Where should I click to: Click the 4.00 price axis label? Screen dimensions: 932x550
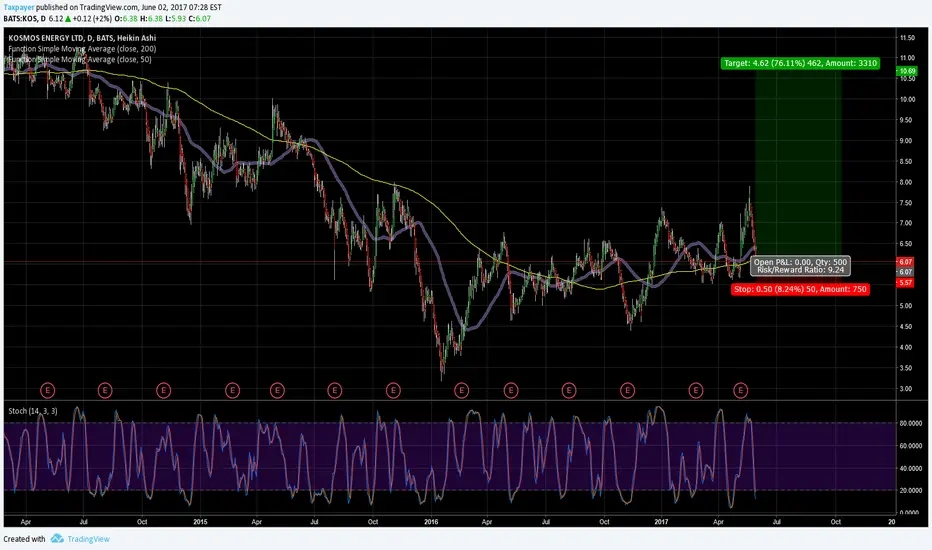point(906,347)
